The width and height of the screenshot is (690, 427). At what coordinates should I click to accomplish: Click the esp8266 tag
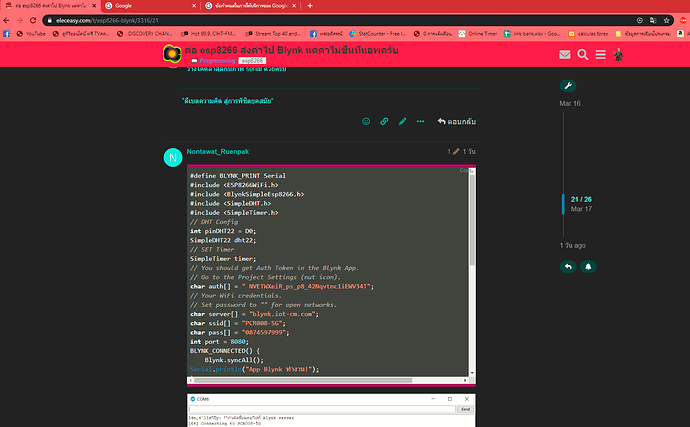coord(252,61)
